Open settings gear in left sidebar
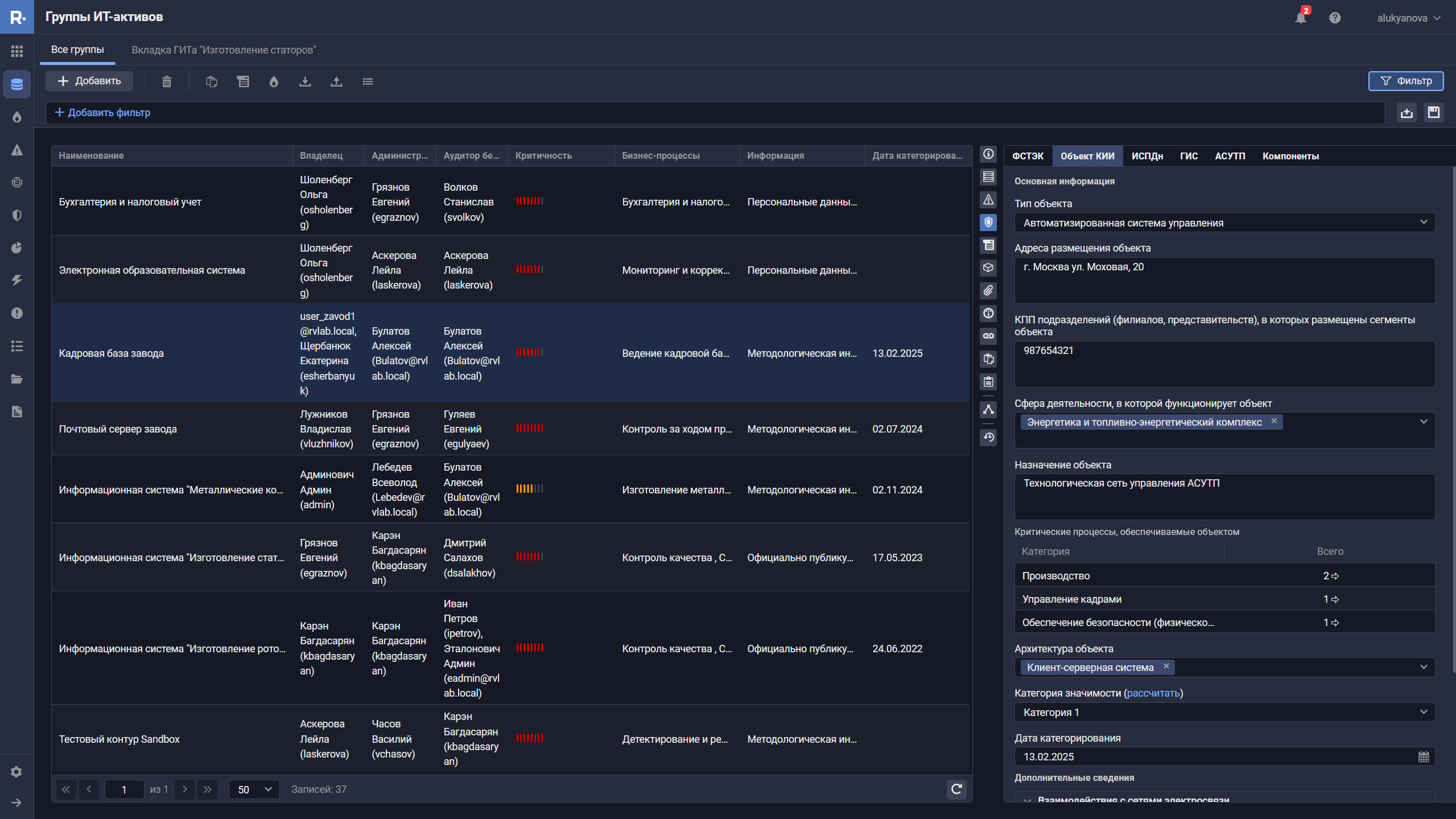This screenshot has width=1456, height=819. pyautogui.click(x=17, y=772)
